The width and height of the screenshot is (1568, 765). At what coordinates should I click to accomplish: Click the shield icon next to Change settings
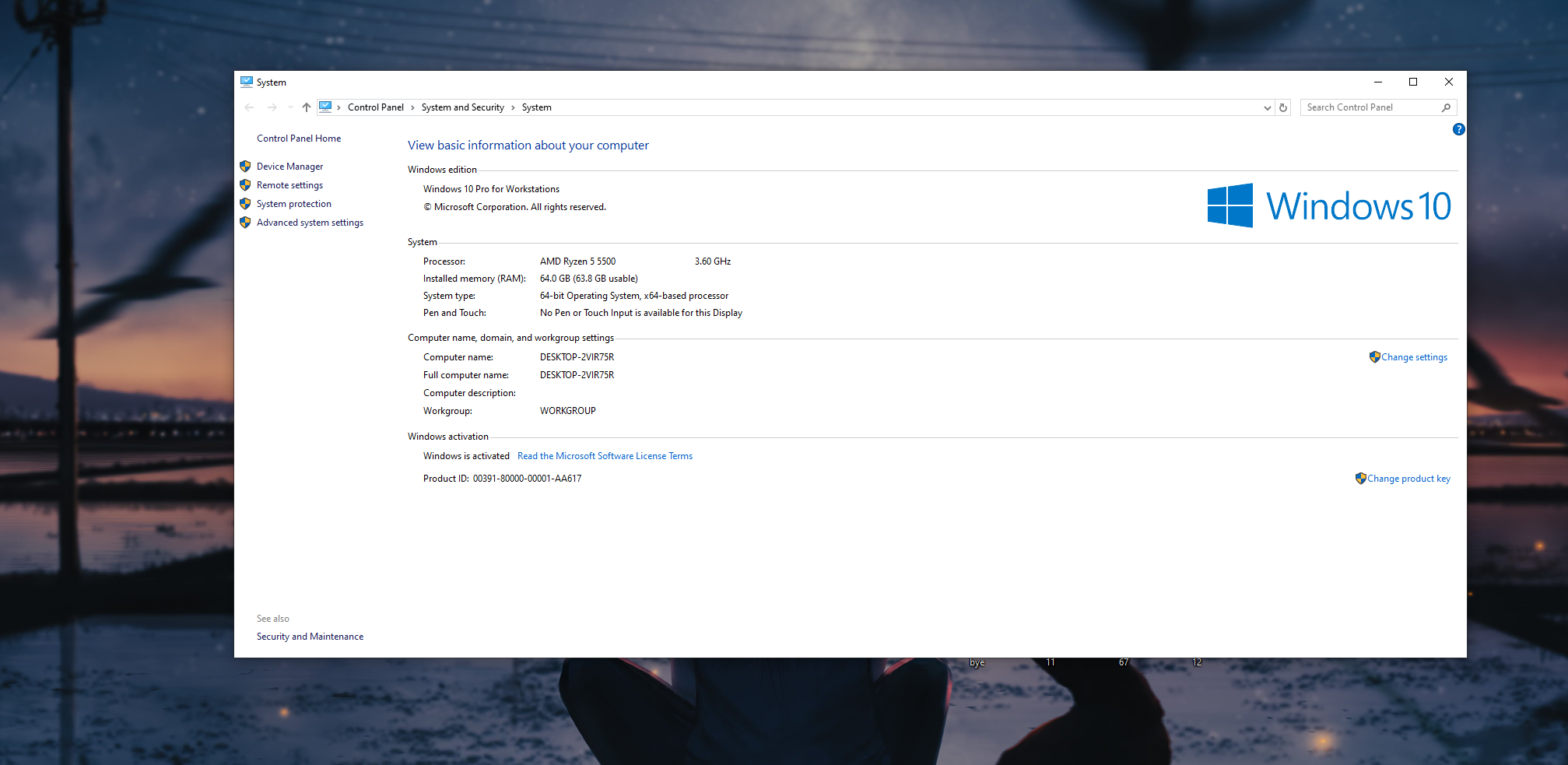(x=1375, y=356)
